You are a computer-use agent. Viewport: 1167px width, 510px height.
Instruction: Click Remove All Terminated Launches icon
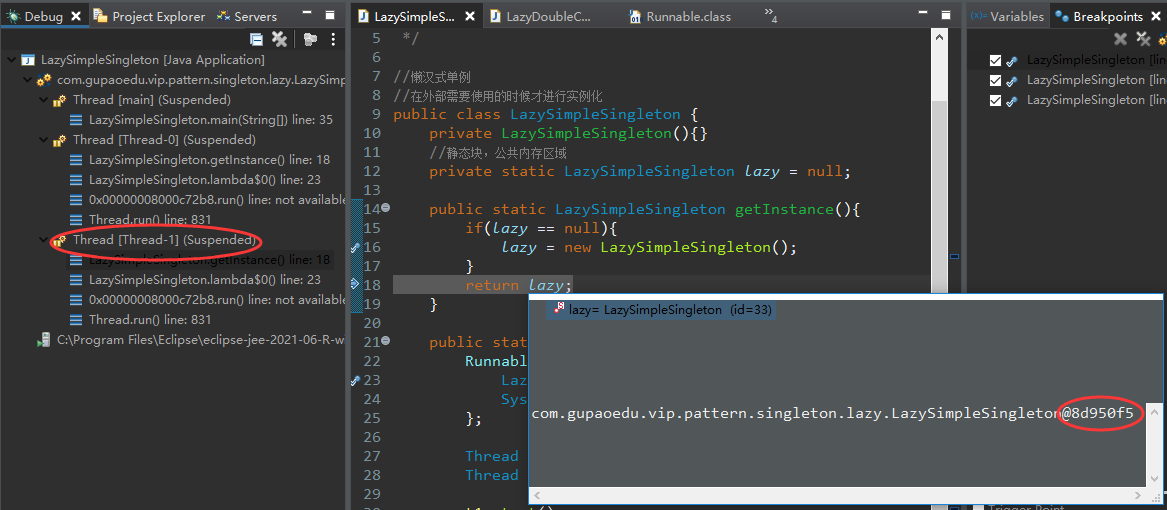pyautogui.click(x=279, y=39)
